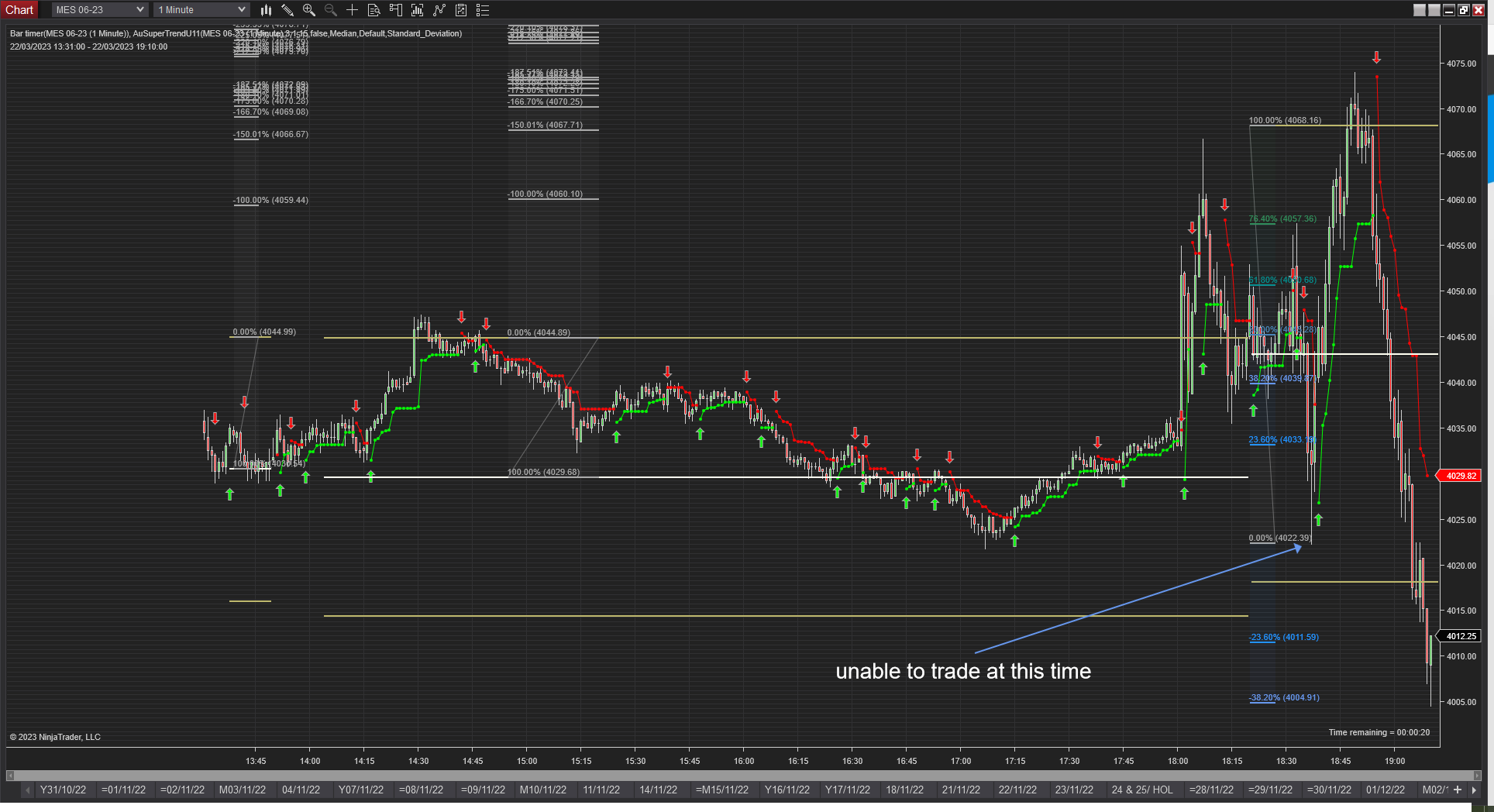Click the -100.00% (4059.44) extension label
1494x812 pixels.
point(270,200)
